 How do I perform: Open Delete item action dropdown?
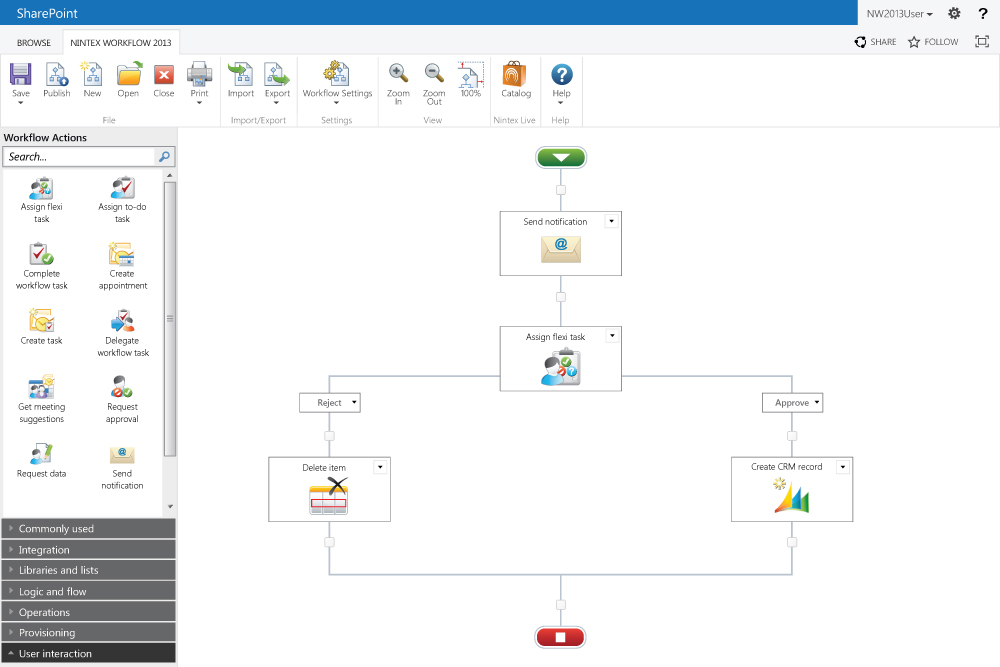(380, 467)
